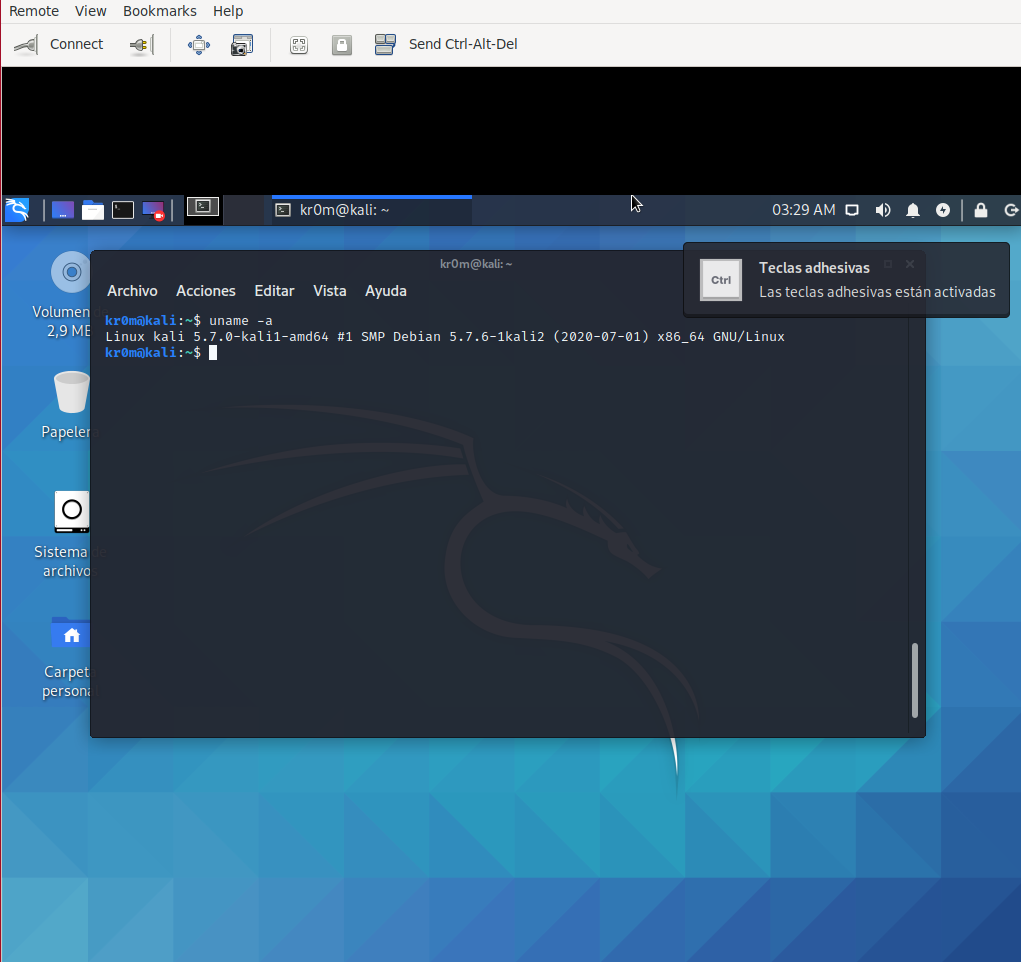Screen dimensions: 1021x962
Task: Click the terminal vertical scrollbar handle
Action: click(915, 680)
